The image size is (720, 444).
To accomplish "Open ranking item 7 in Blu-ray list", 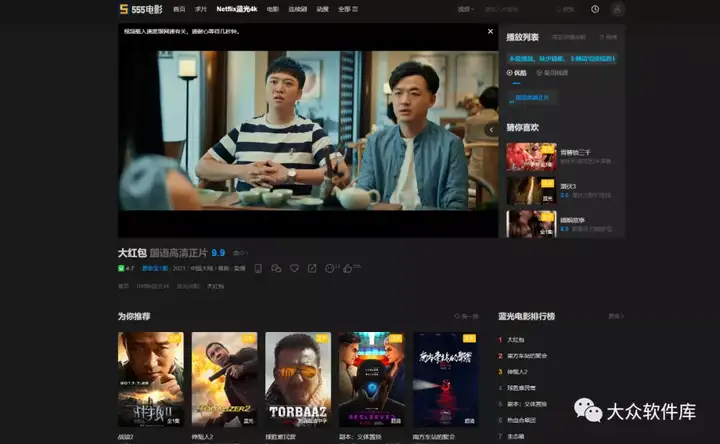I will point(516,436).
